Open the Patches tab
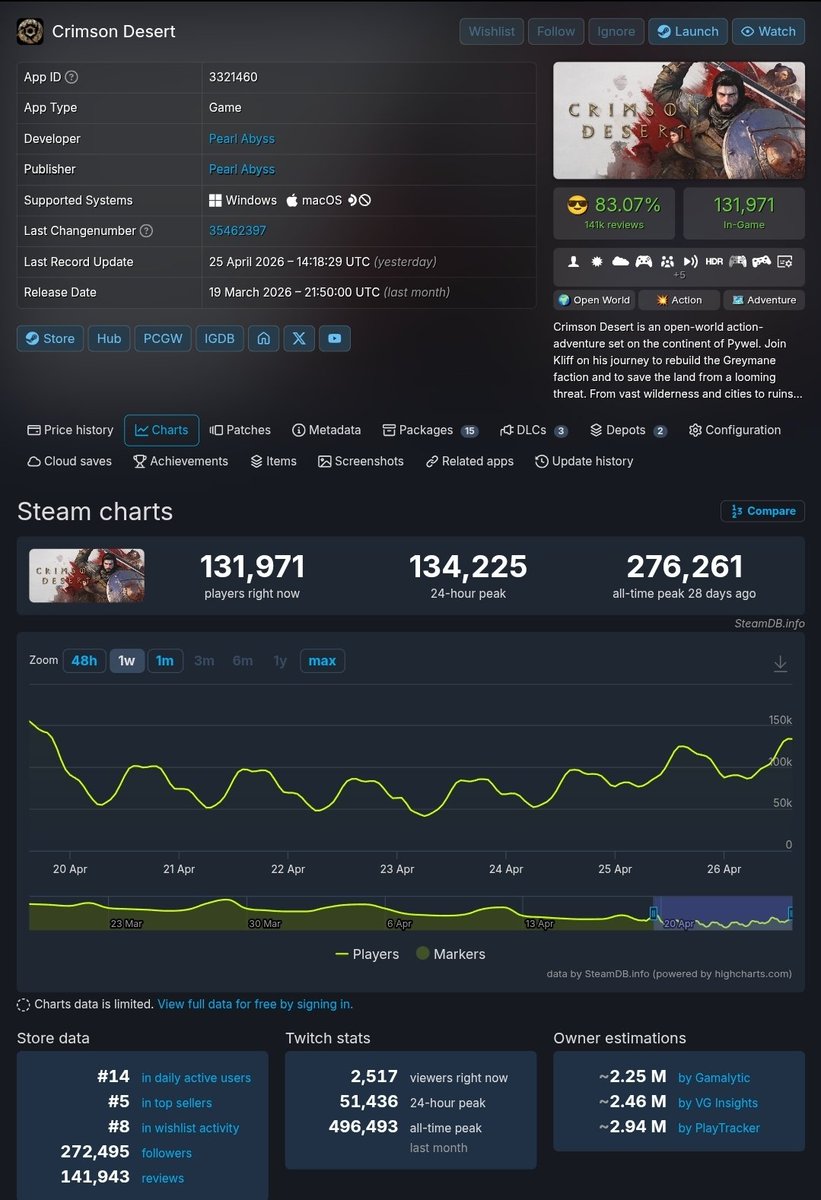This screenshot has height=1200, width=821. [240, 430]
